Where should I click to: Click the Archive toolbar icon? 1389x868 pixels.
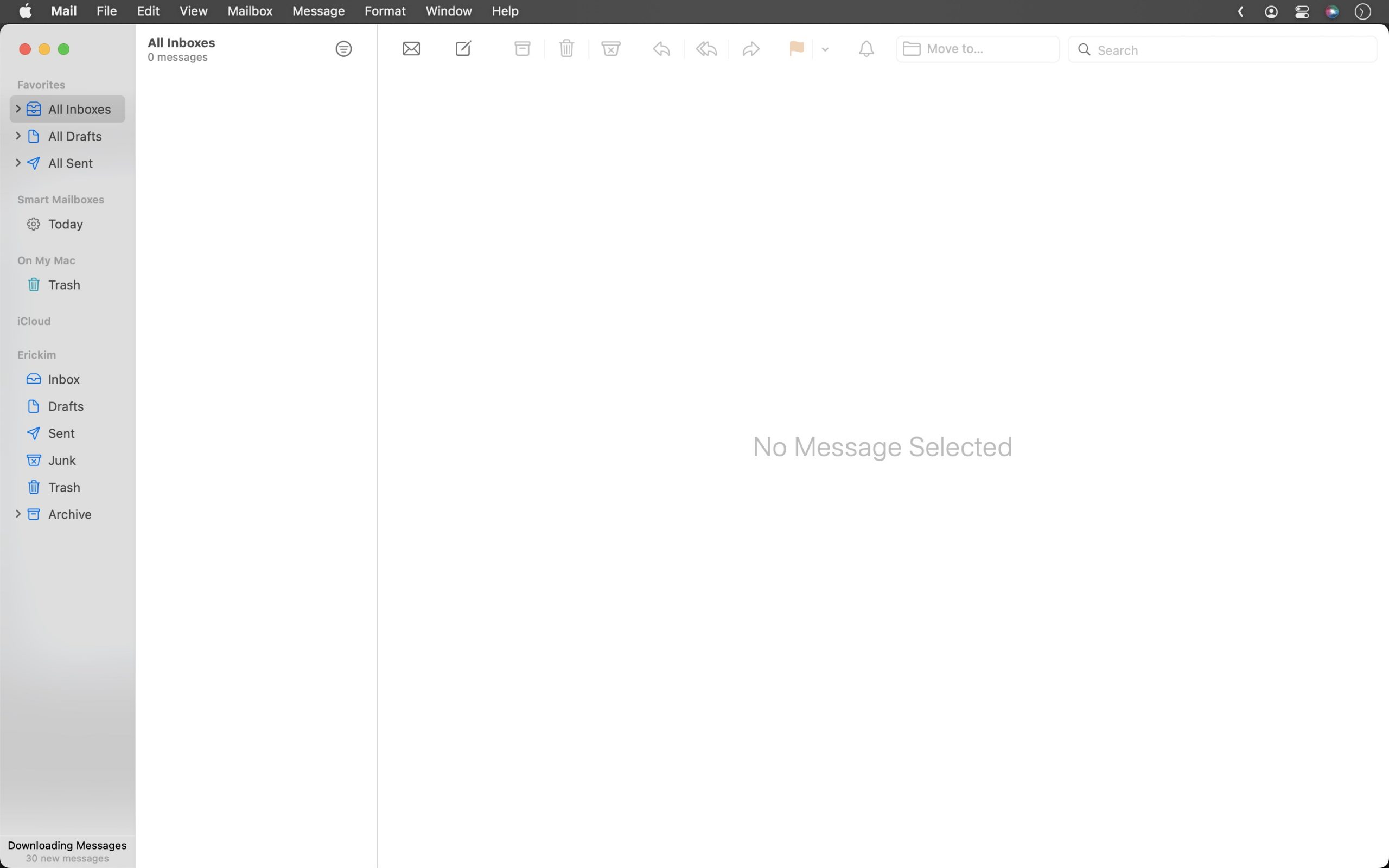pyautogui.click(x=522, y=49)
